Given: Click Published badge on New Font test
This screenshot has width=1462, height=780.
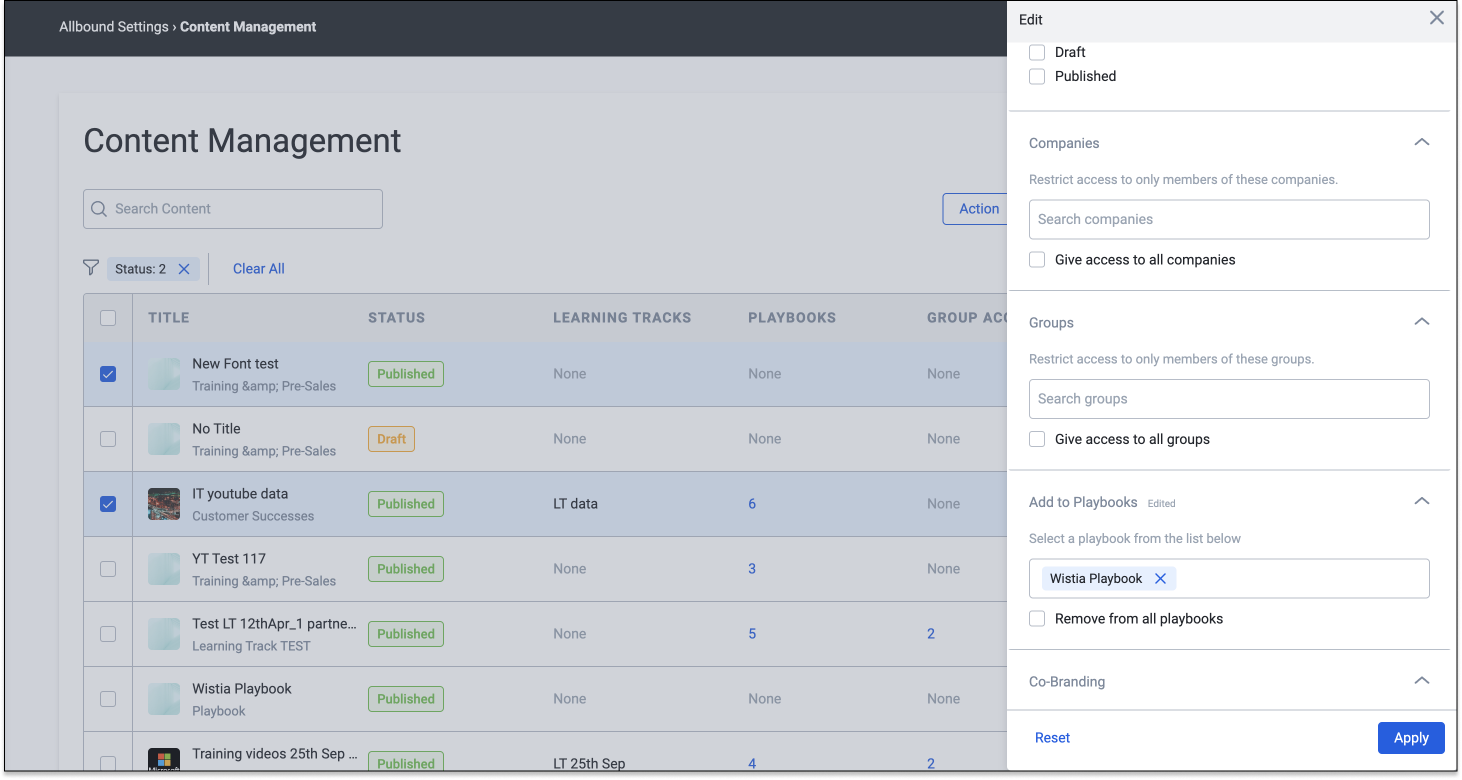Looking at the screenshot, I should 406,374.
